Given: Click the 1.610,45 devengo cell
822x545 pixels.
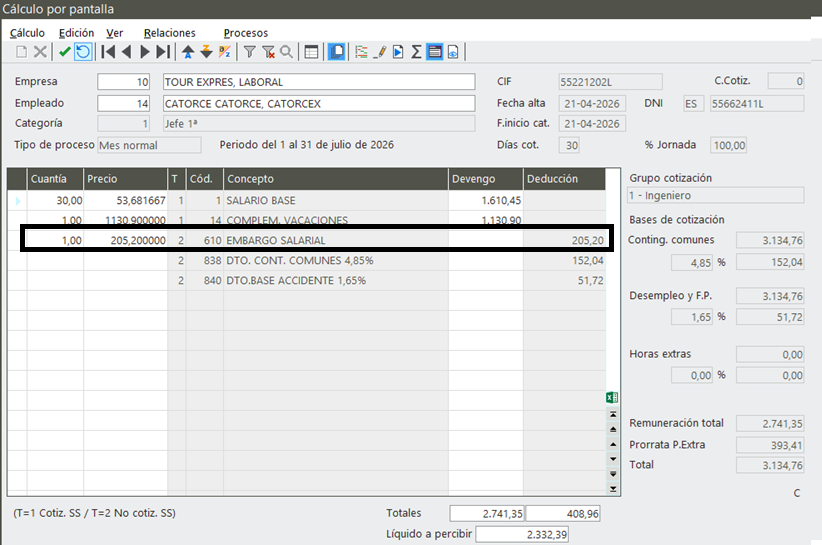Looking at the screenshot, I should click(x=485, y=201).
